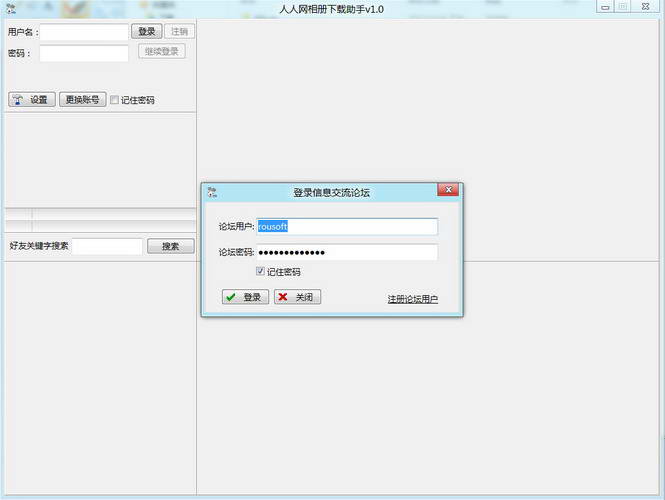Minimize the main application window
Viewport: 665px width, 500px height.
(605, 7)
